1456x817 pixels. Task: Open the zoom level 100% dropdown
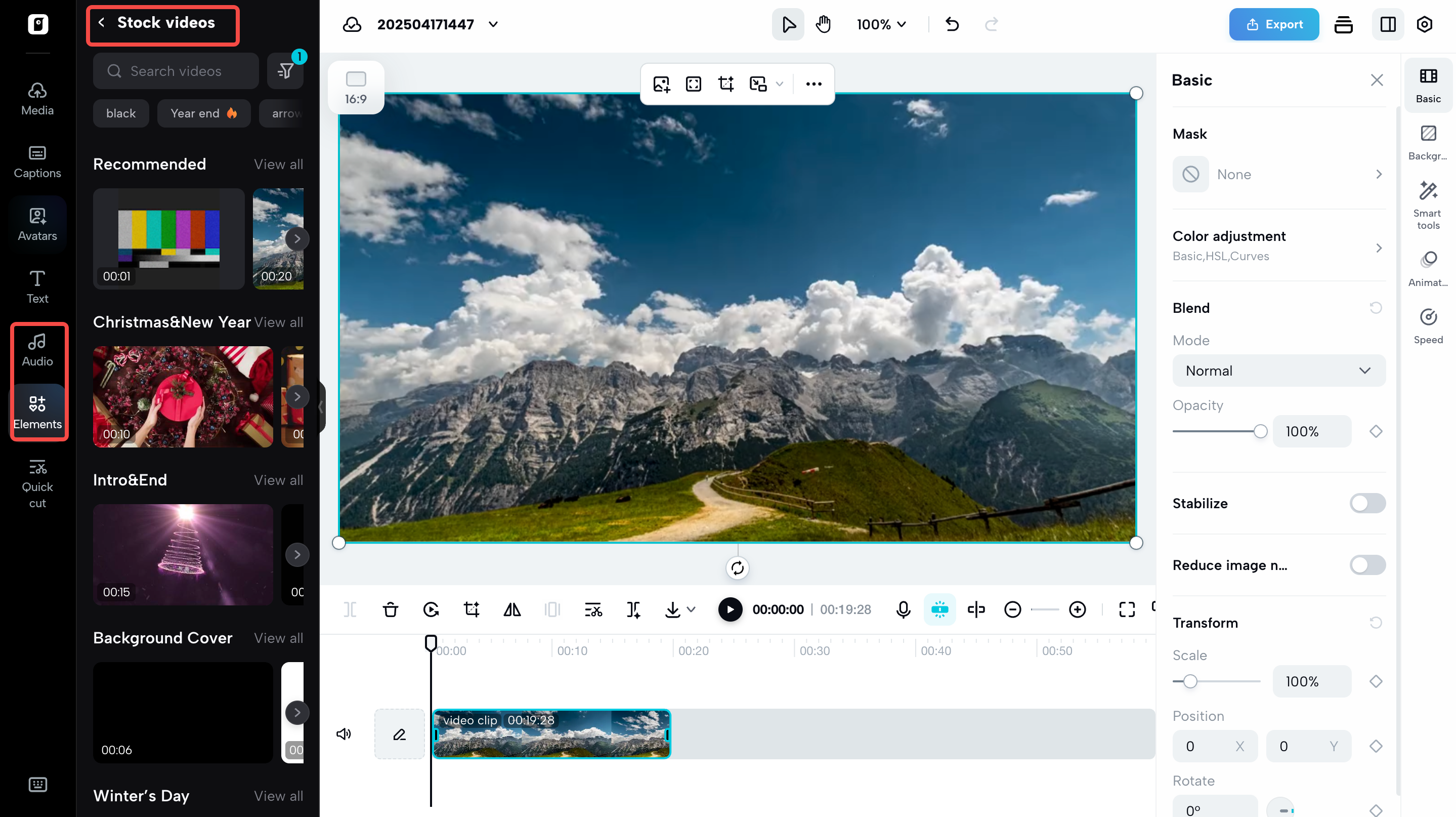tap(881, 24)
